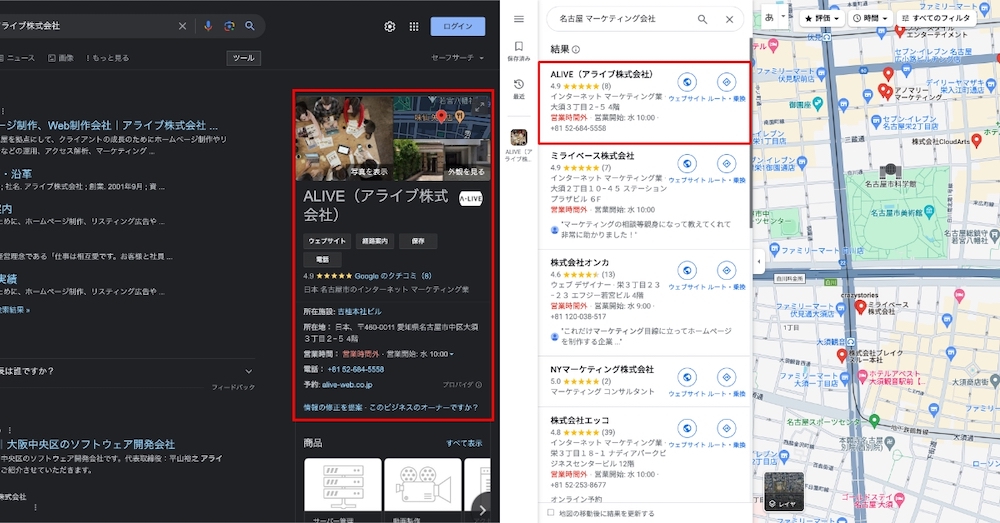Click the blue Google search magnifier icon
The height and width of the screenshot is (523, 1000).
250,26
